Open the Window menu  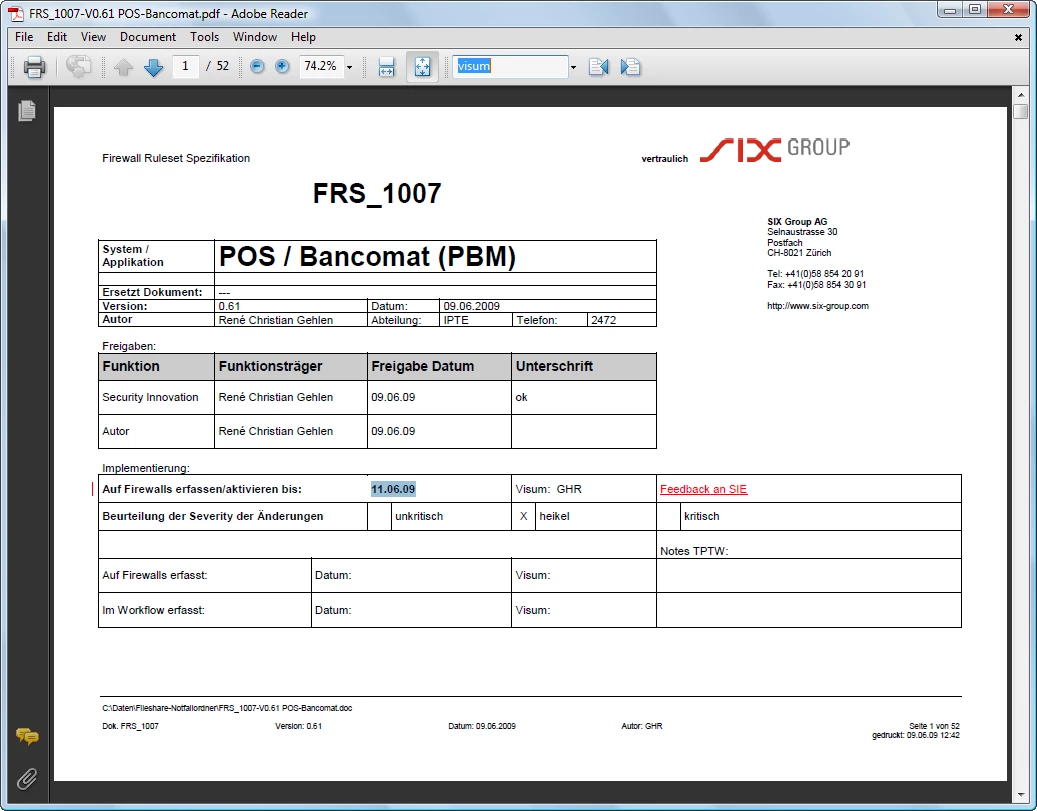255,37
